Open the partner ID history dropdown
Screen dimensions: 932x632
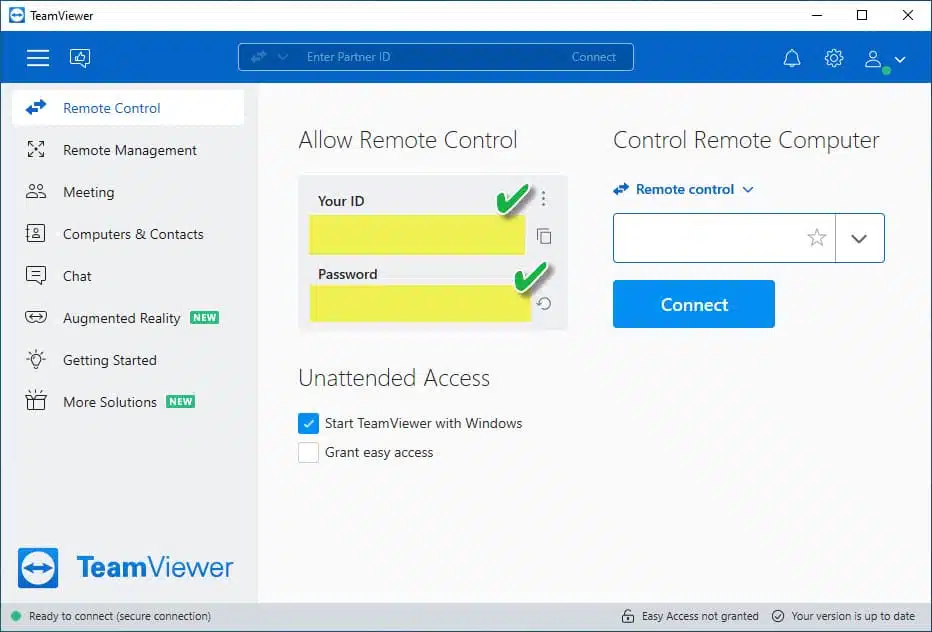point(859,238)
